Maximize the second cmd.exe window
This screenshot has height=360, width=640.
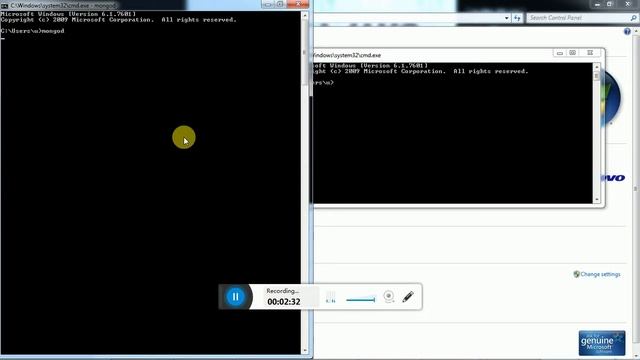coord(573,53)
